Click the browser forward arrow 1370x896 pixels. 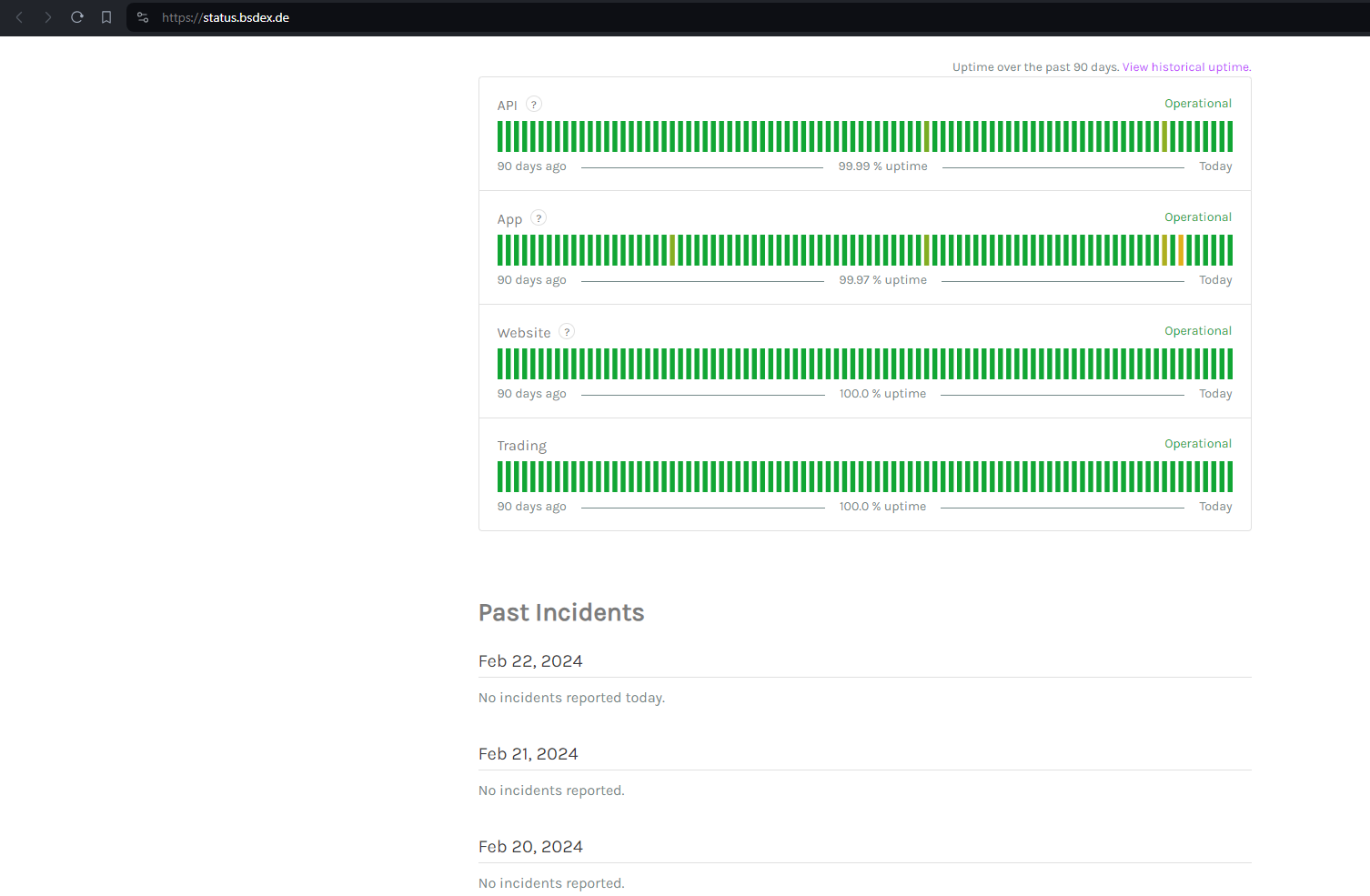48,17
